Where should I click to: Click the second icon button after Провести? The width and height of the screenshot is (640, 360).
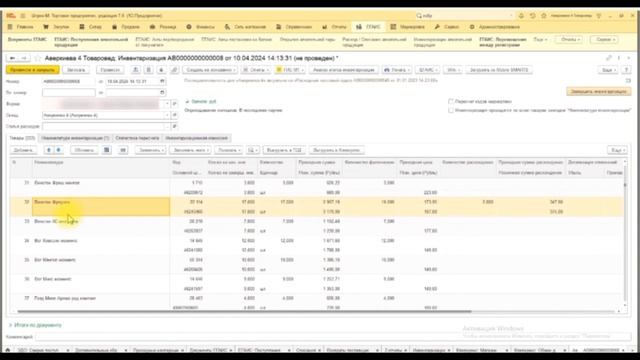point(149,70)
